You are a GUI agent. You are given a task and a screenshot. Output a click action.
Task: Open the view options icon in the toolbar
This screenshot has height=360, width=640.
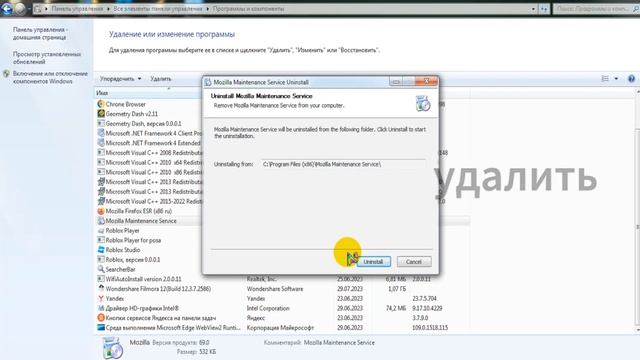coord(605,79)
